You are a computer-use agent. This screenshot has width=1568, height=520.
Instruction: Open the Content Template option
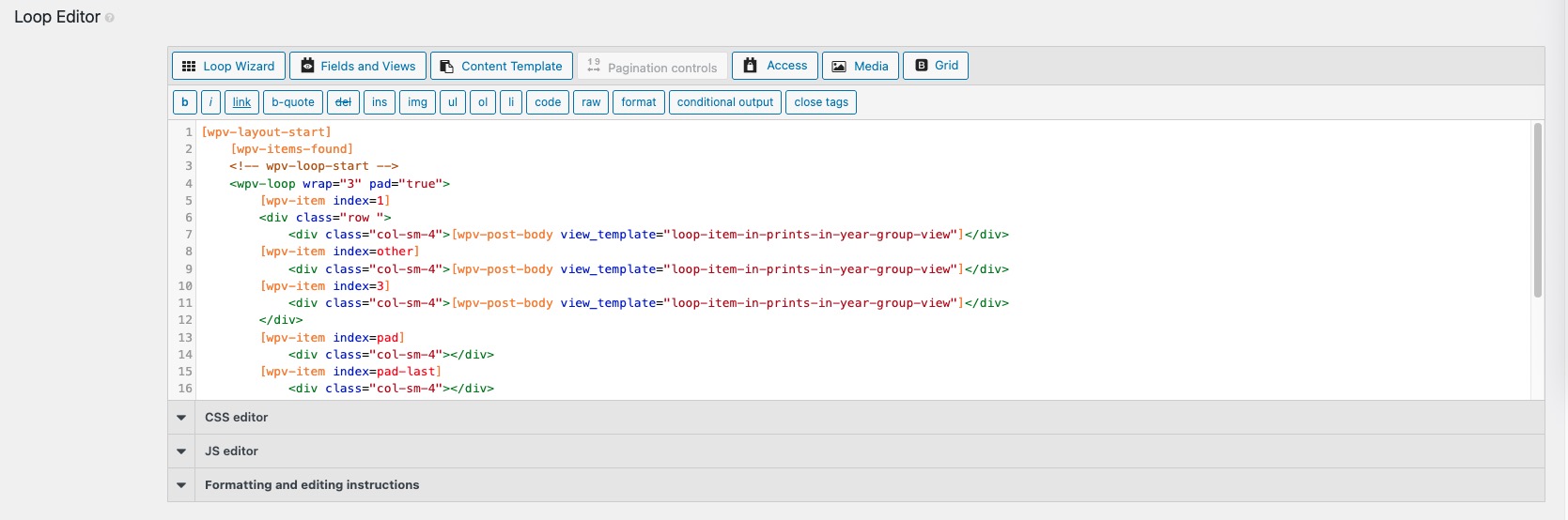point(502,66)
